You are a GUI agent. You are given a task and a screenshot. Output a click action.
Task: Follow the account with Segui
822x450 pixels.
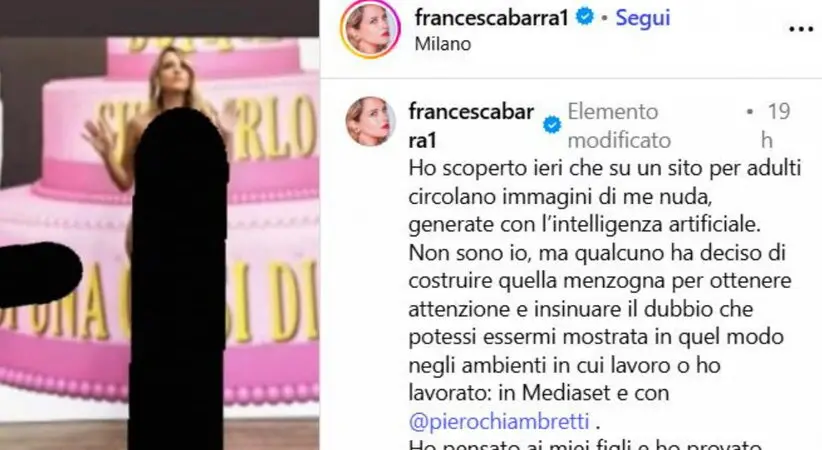[x=643, y=18]
